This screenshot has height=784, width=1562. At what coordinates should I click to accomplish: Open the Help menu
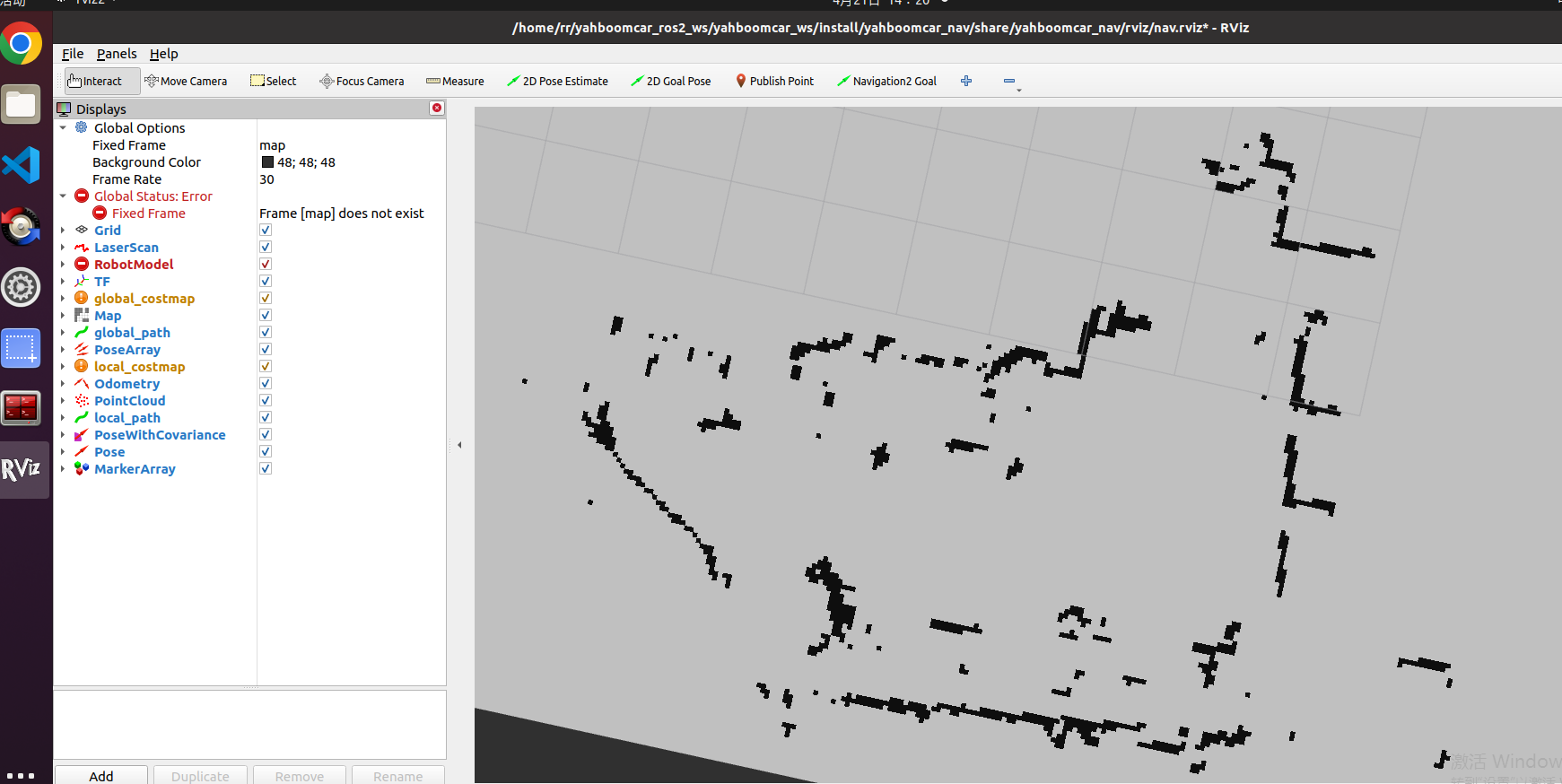tap(163, 54)
